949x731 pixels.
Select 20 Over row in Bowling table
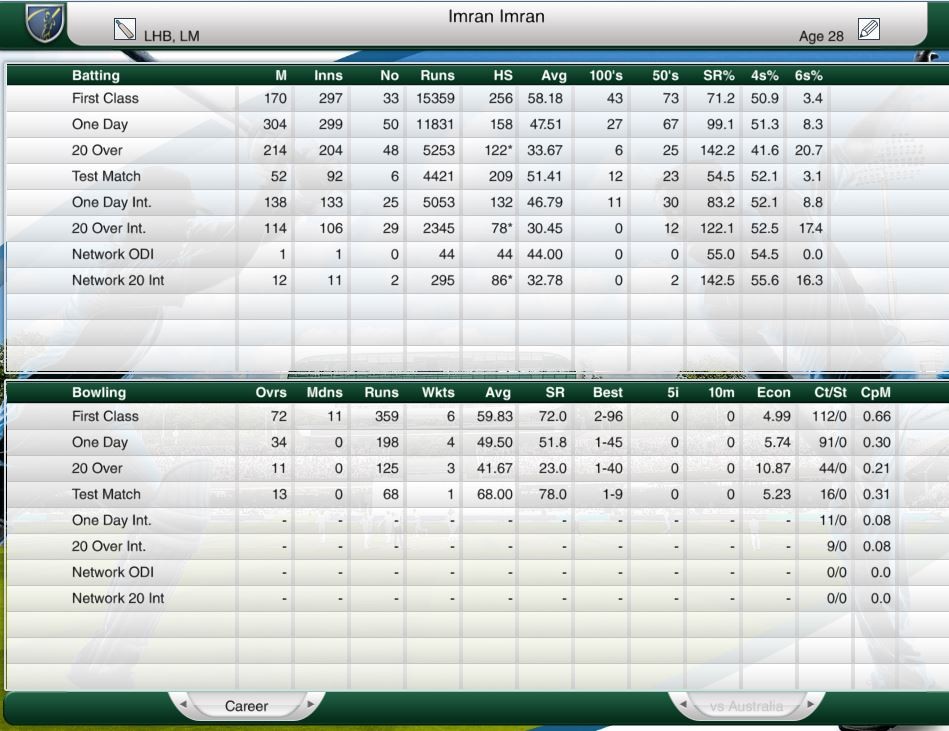(478, 468)
